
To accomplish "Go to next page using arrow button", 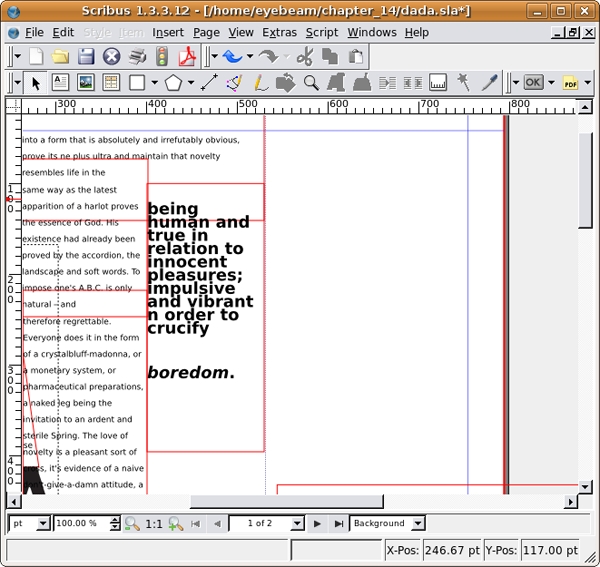I will pos(317,523).
